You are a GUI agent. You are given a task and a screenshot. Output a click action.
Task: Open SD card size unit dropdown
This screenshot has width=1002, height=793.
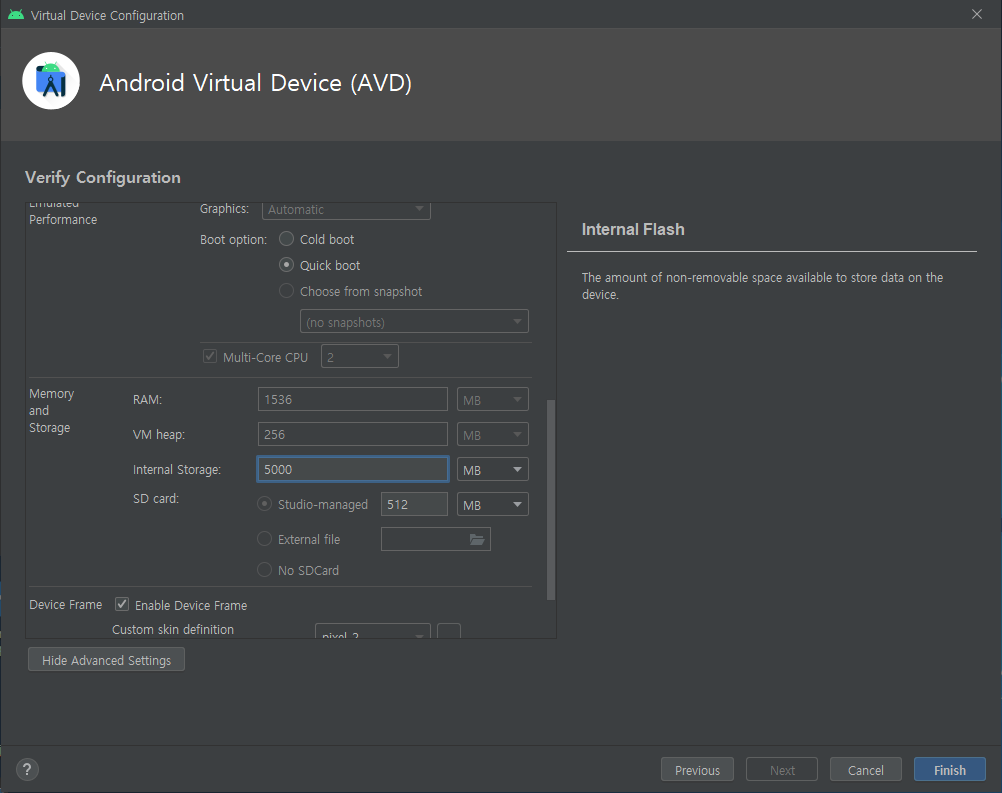coord(493,505)
